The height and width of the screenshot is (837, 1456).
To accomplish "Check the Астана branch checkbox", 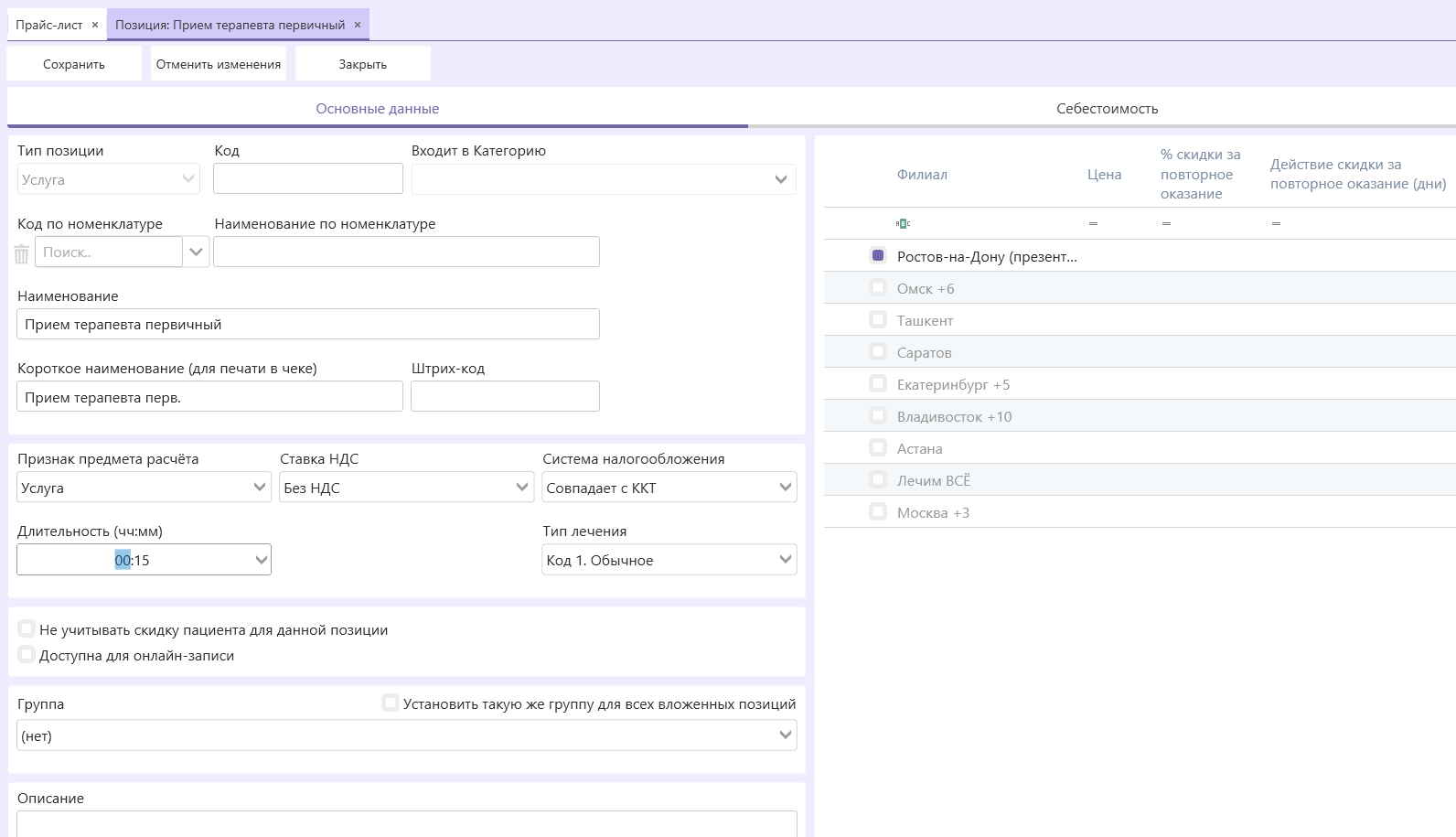I will point(878,447).
